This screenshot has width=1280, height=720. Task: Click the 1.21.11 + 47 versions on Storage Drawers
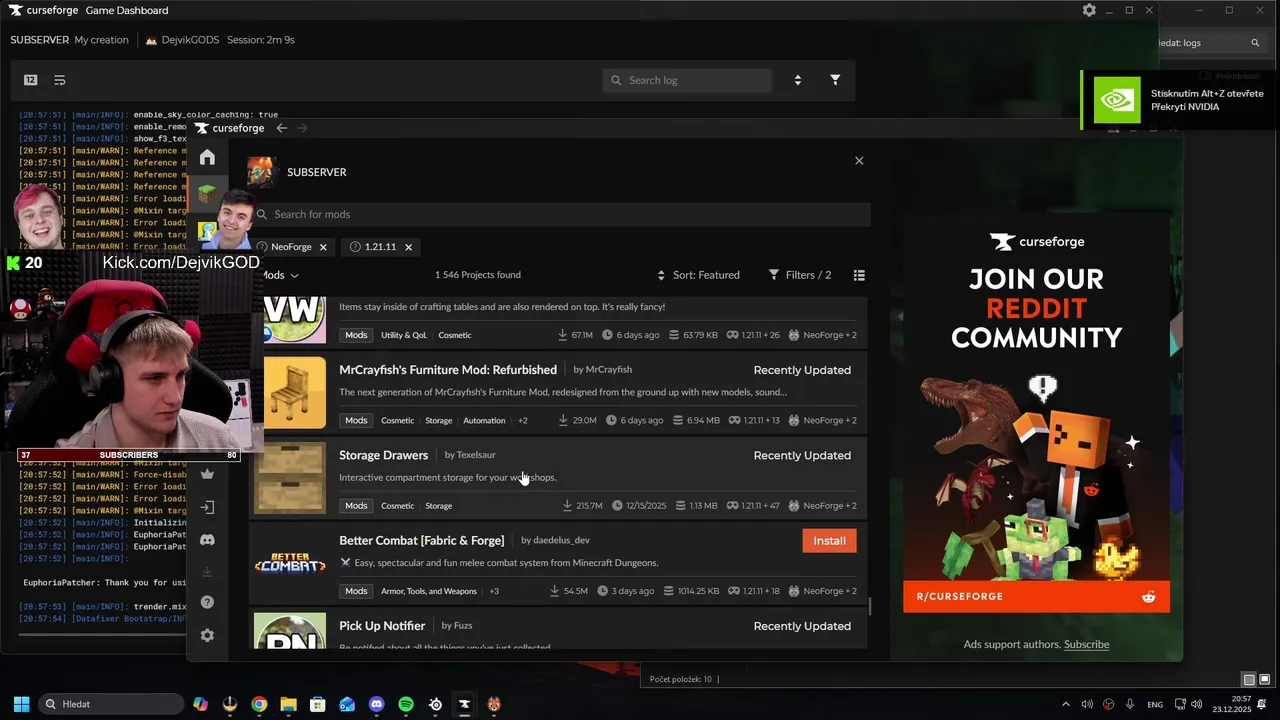point(753,506)
